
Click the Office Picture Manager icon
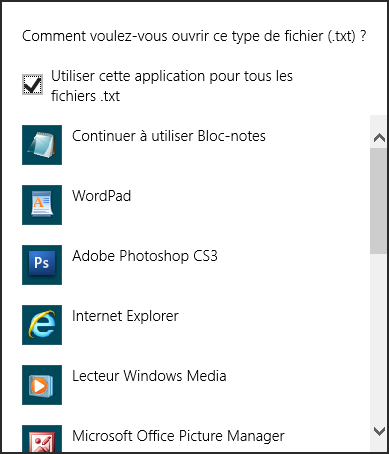42,438
